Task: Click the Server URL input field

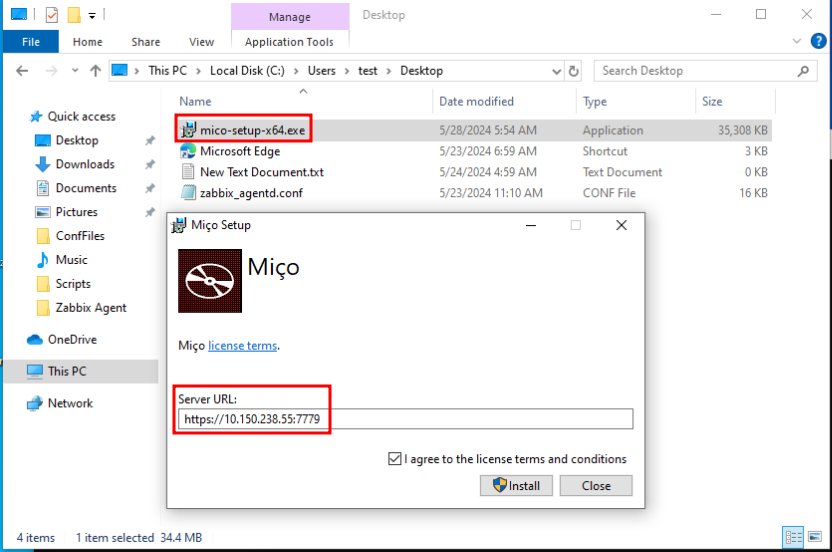Action: click(x=405, y=419)
